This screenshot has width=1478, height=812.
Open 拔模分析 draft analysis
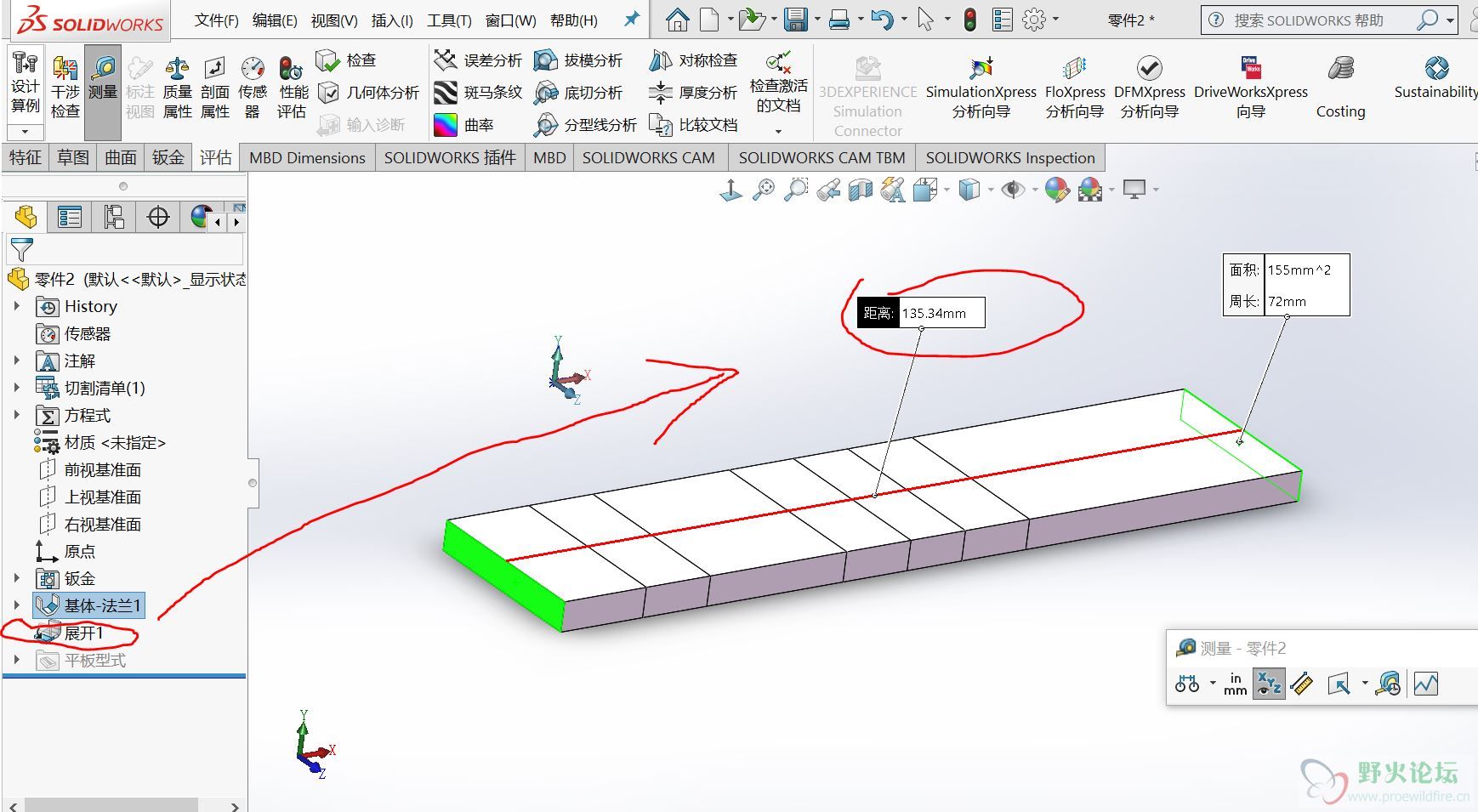coord(578,60)
